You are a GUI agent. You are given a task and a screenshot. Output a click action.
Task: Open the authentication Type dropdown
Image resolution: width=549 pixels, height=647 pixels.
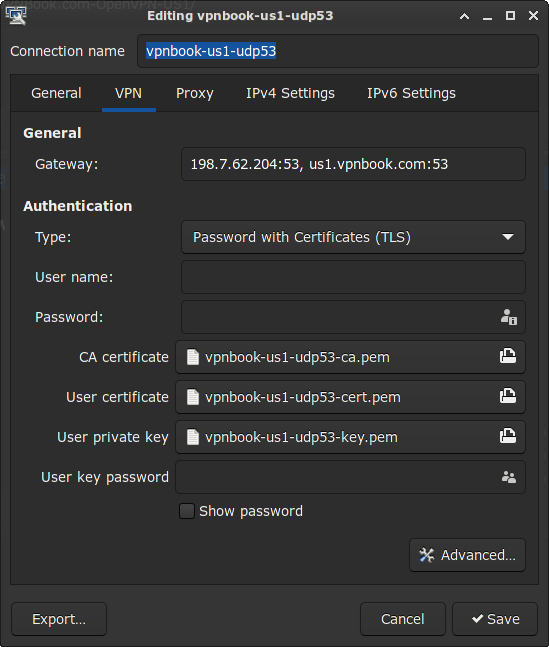[x=353, y=237]
